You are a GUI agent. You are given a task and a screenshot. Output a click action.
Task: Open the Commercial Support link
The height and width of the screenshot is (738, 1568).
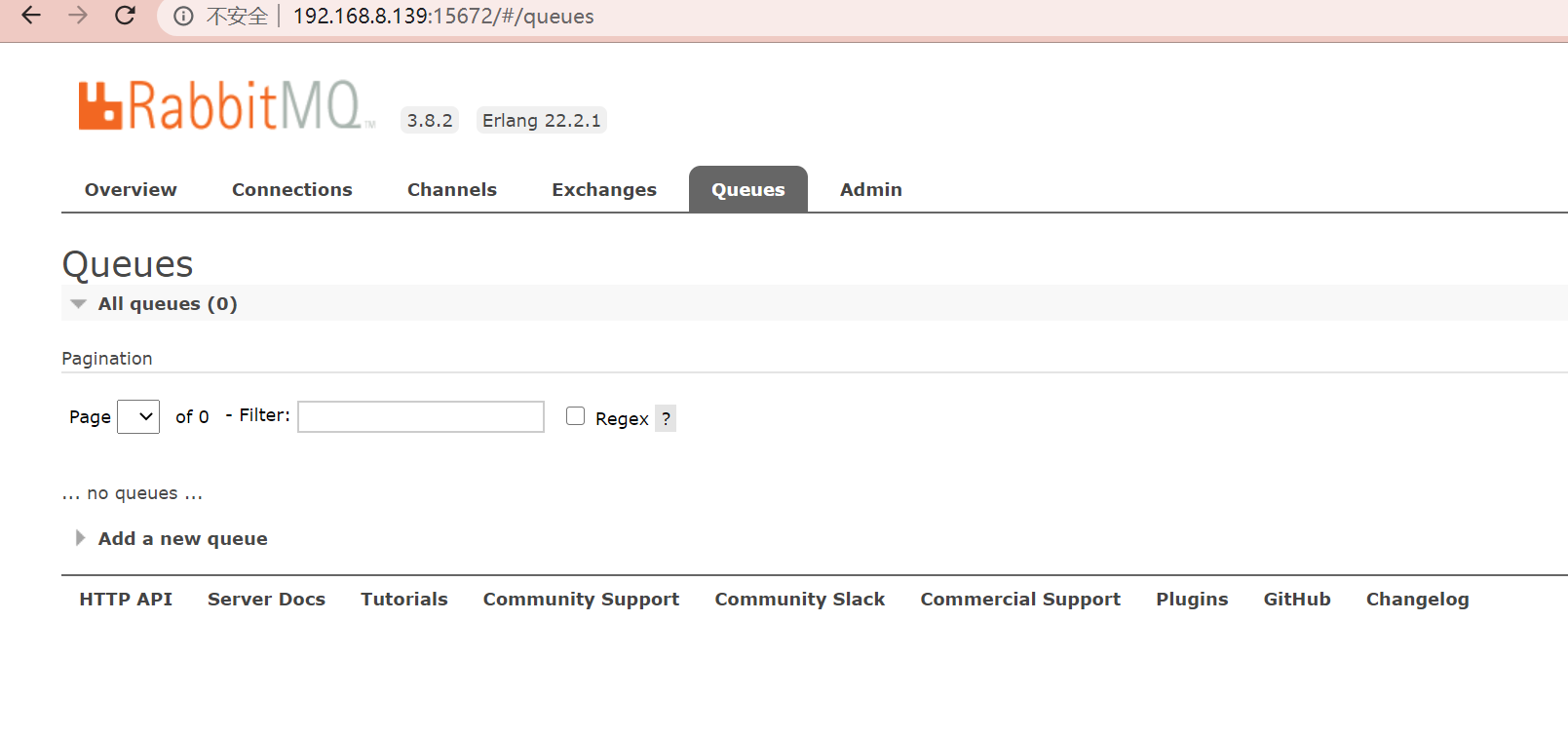pyautogui.click(x=1020, y=600)
